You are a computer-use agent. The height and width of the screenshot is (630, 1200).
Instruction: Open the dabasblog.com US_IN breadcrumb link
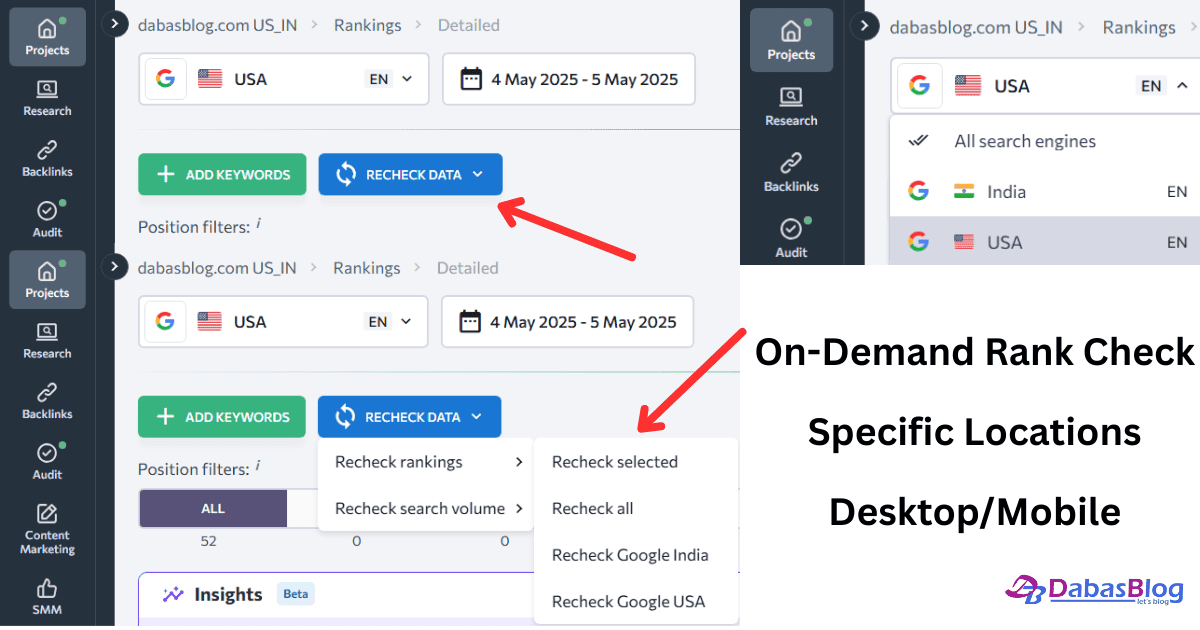pyautogui.click(x=217, y=24)
